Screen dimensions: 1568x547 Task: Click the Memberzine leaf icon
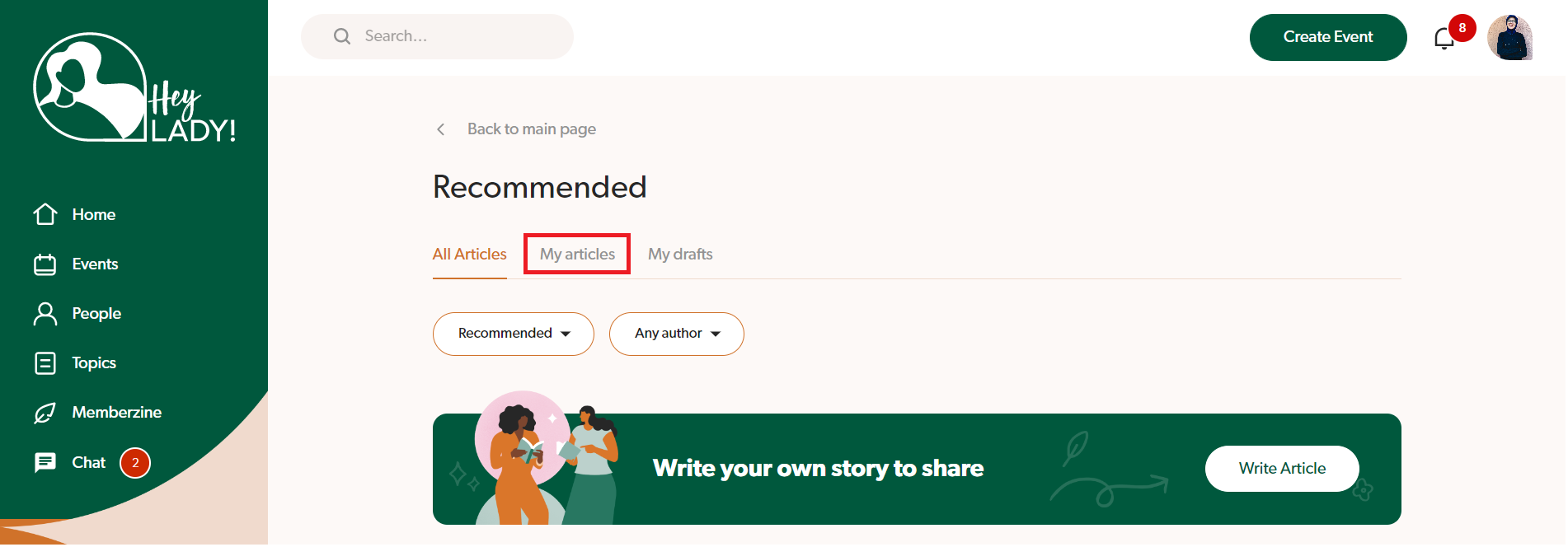coord(45,413)
